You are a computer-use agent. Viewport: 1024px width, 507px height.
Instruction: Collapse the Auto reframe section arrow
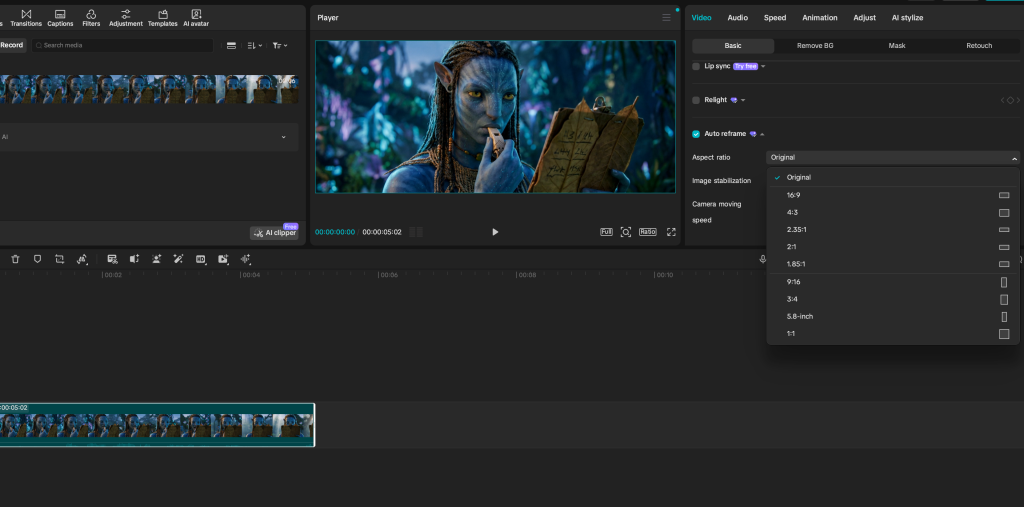click(x=762, y=134)
